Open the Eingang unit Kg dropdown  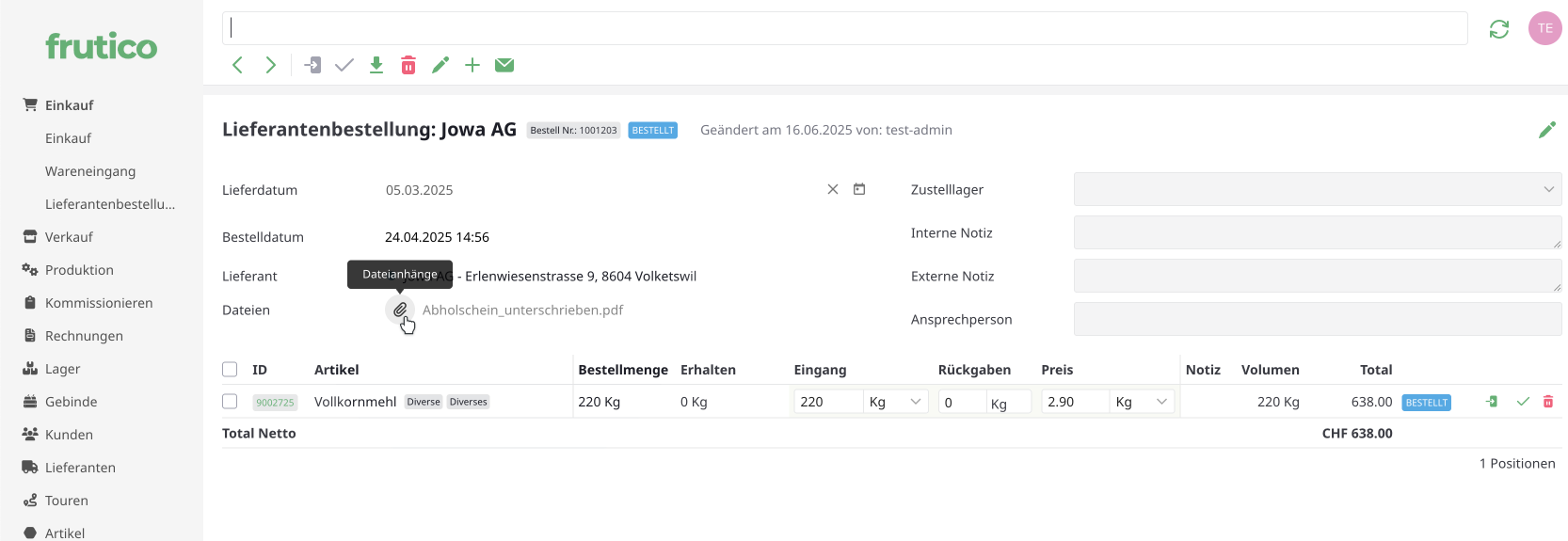click(x=895, y=402)
